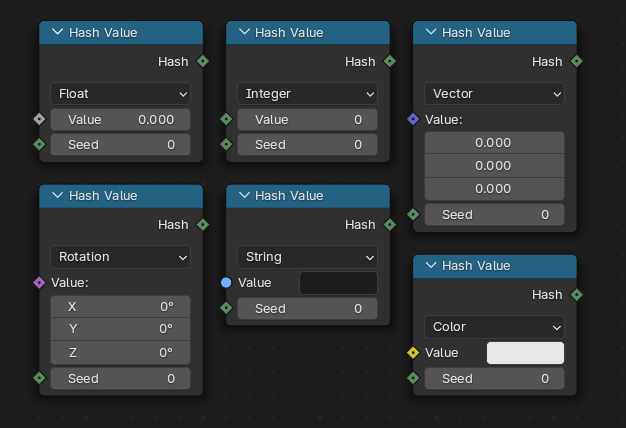Click Seed input socket on Integer node
The height and width of the screenshot is (428, 626).
coord(226,144)
